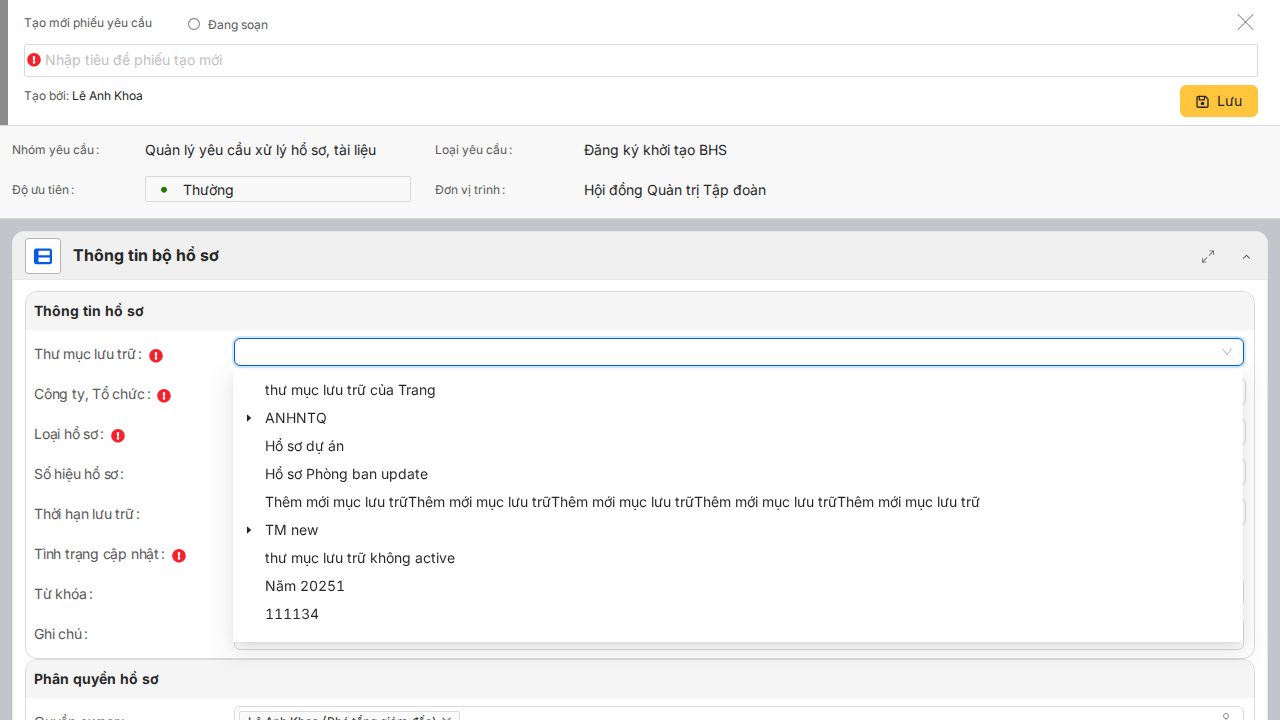Image resolution: width=1280 pixels, height=720 pixels.
Task: Expand the ANHNTQ folder node
Action: coord(249,418)
